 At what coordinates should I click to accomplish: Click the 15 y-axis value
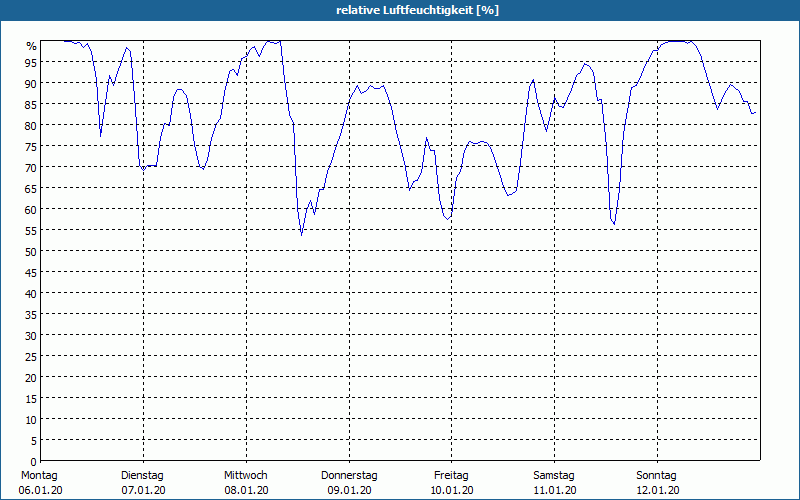(31, 399)
